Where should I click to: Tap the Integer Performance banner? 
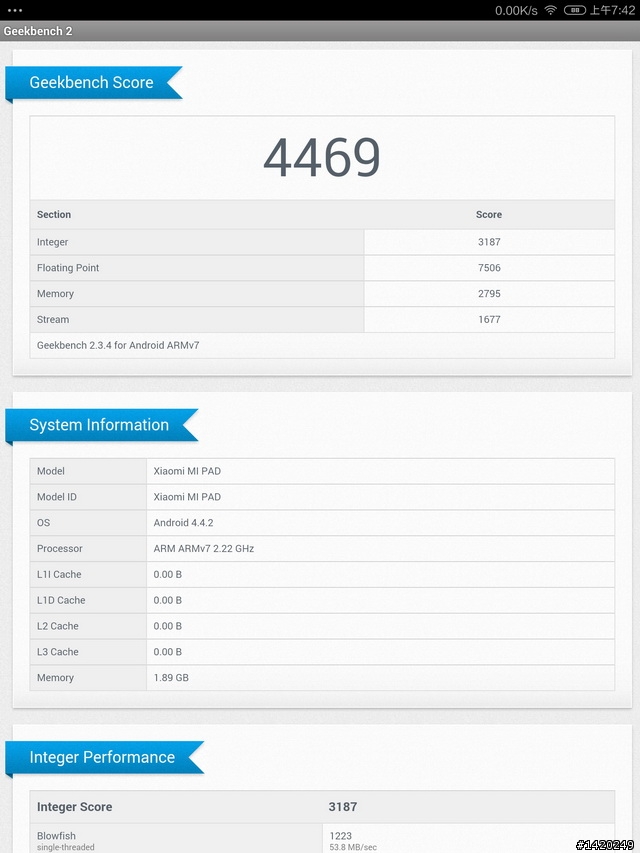point(104,757)
